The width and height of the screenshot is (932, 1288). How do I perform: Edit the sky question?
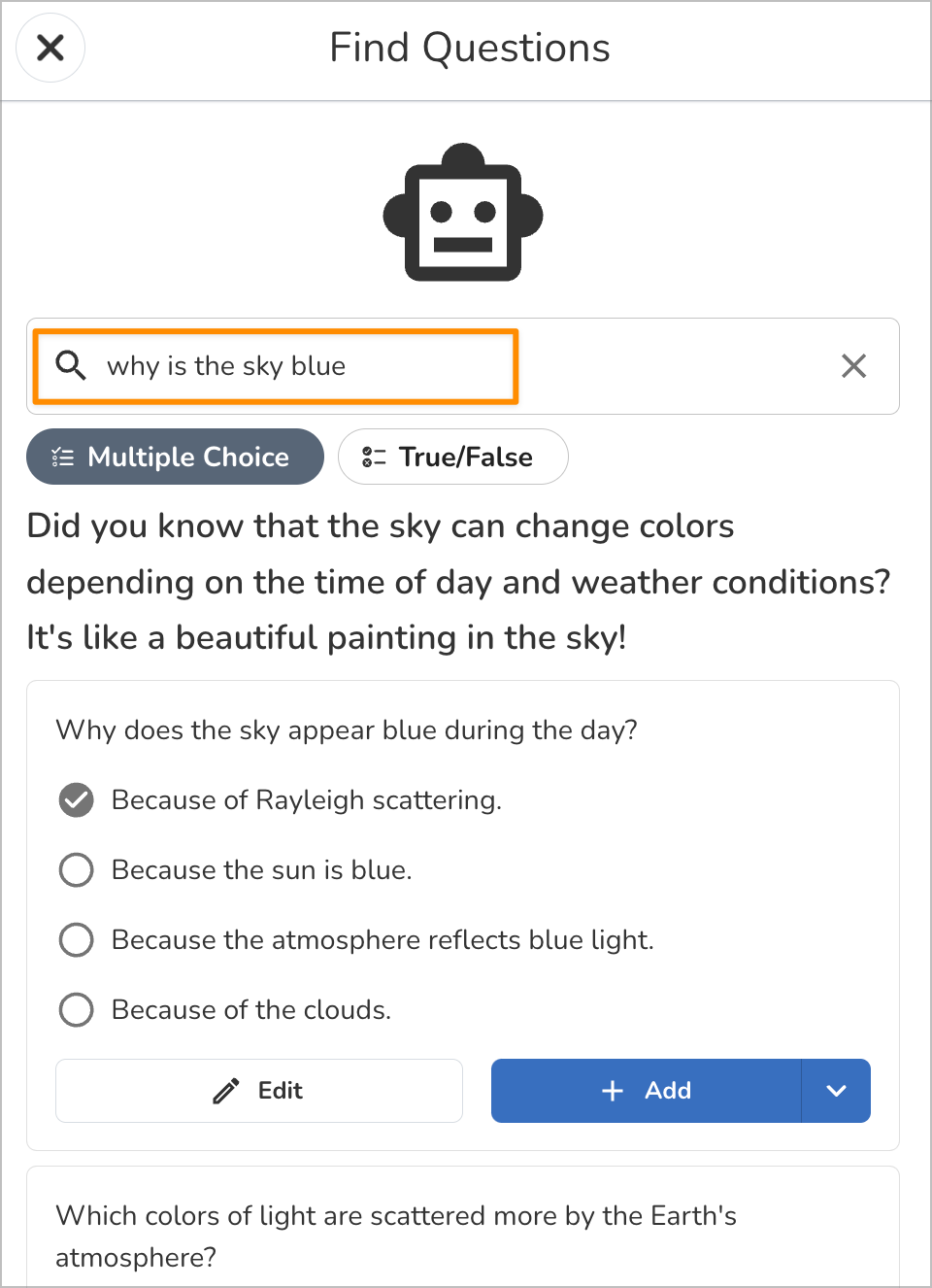258,1091
